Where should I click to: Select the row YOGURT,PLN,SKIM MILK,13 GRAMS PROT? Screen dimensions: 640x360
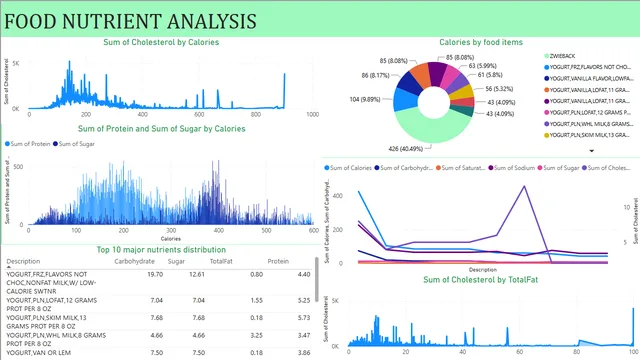click(158, 322)
